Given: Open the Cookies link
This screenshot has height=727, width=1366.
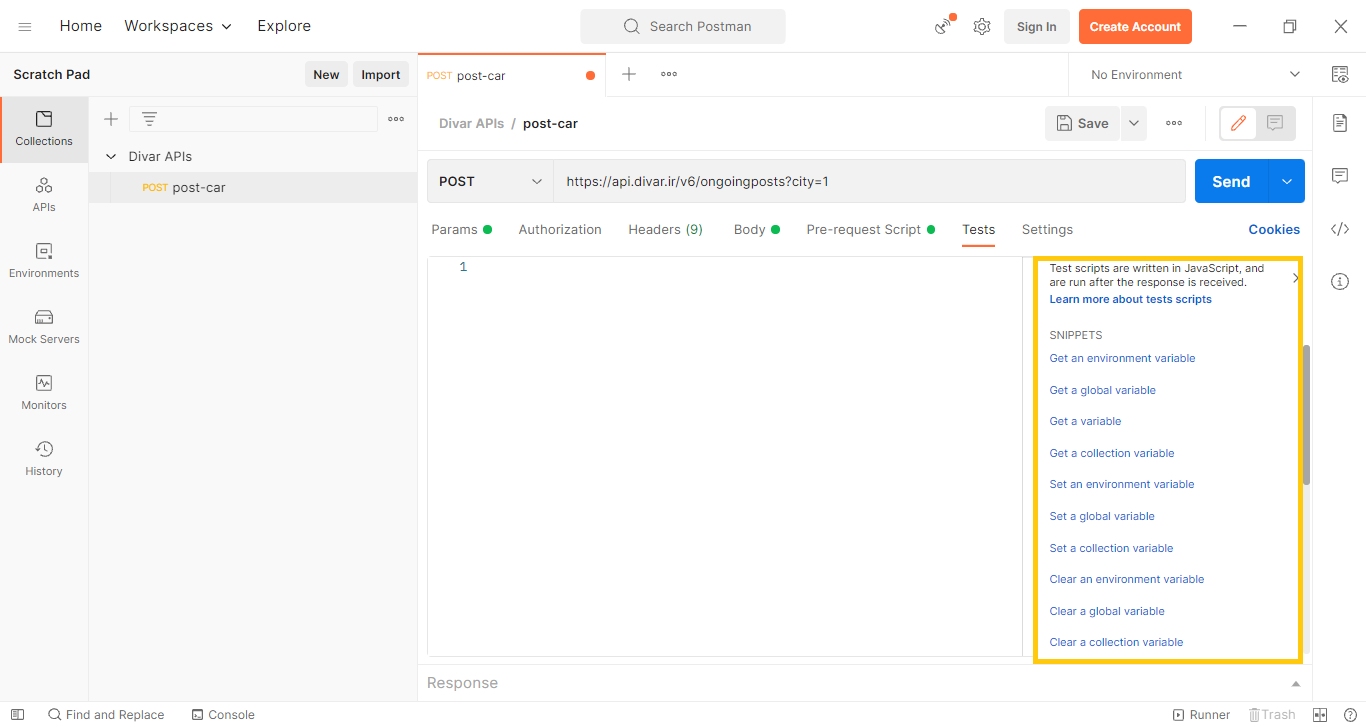Looking at the screenshot, I should 1274,229.
